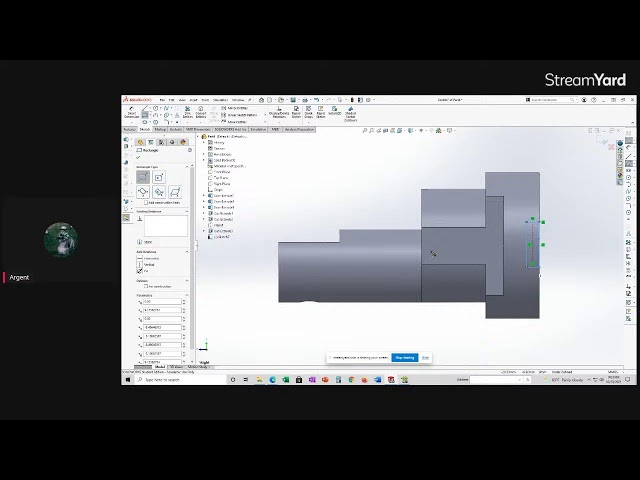Screen dimensions: 640x480
Task: Enable Add construction lines checkbox
Action: 146,202
